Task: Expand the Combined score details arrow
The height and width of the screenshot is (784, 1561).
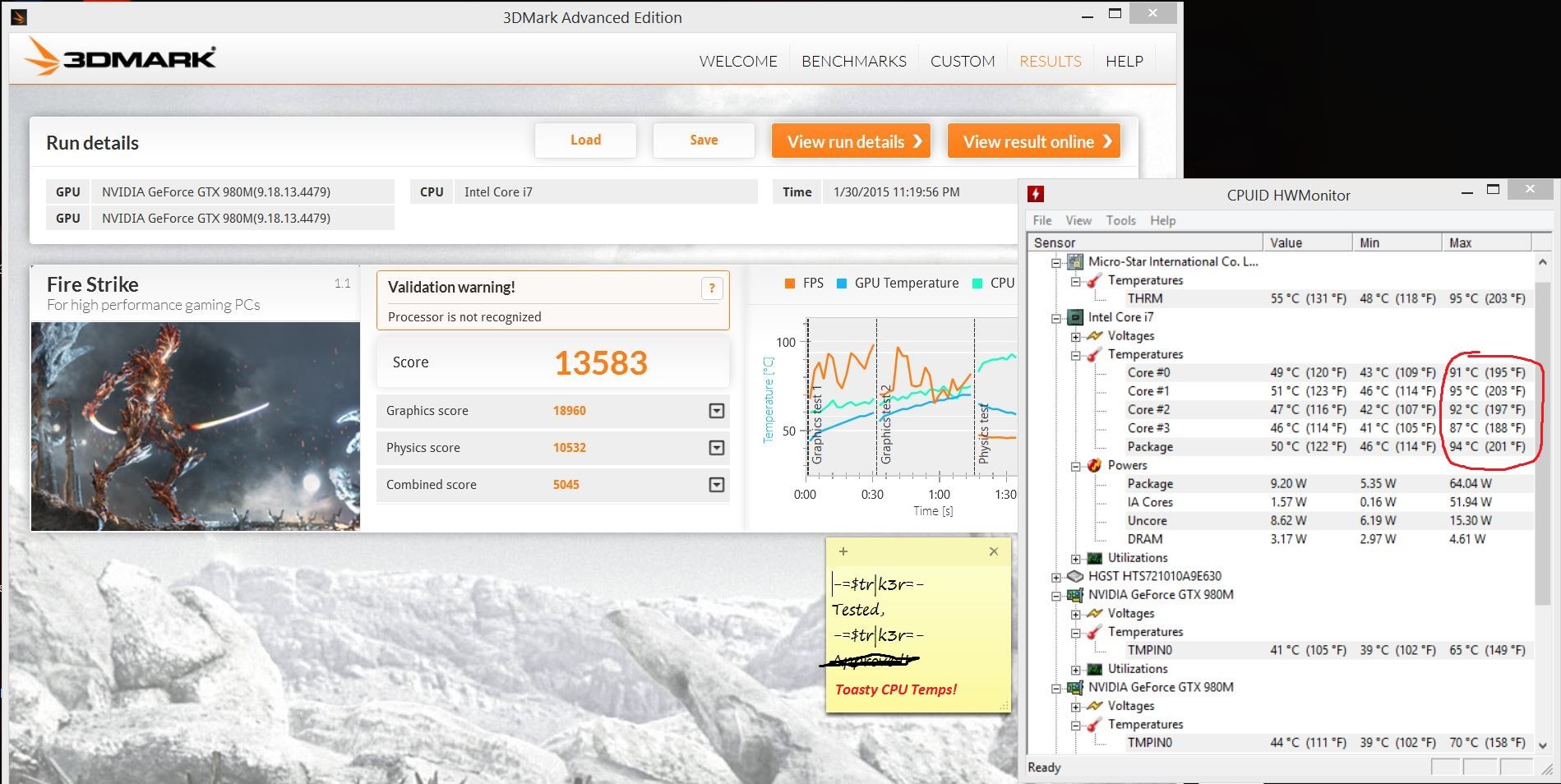Action: pos(717,485)
